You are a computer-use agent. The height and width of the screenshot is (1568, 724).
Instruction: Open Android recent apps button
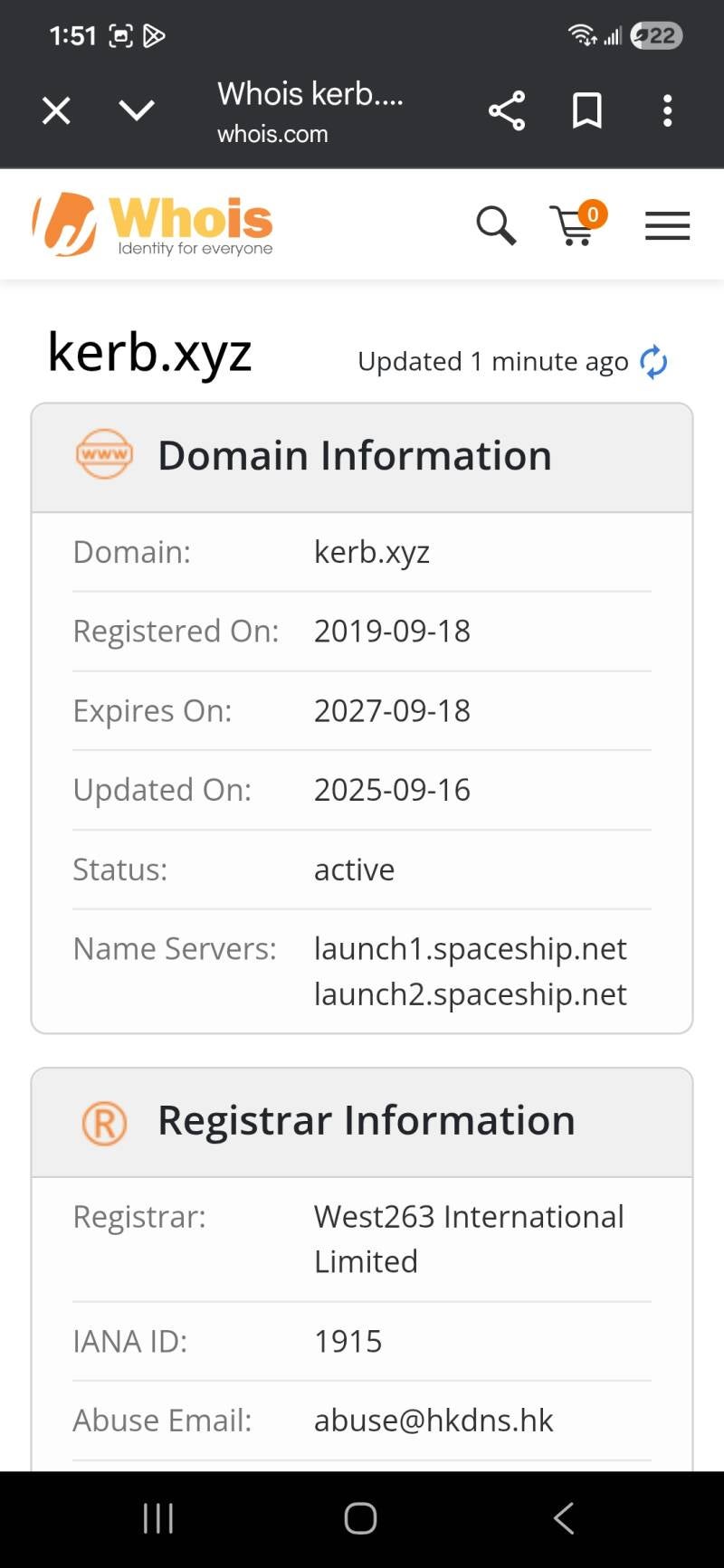(x=158, y=1518)
